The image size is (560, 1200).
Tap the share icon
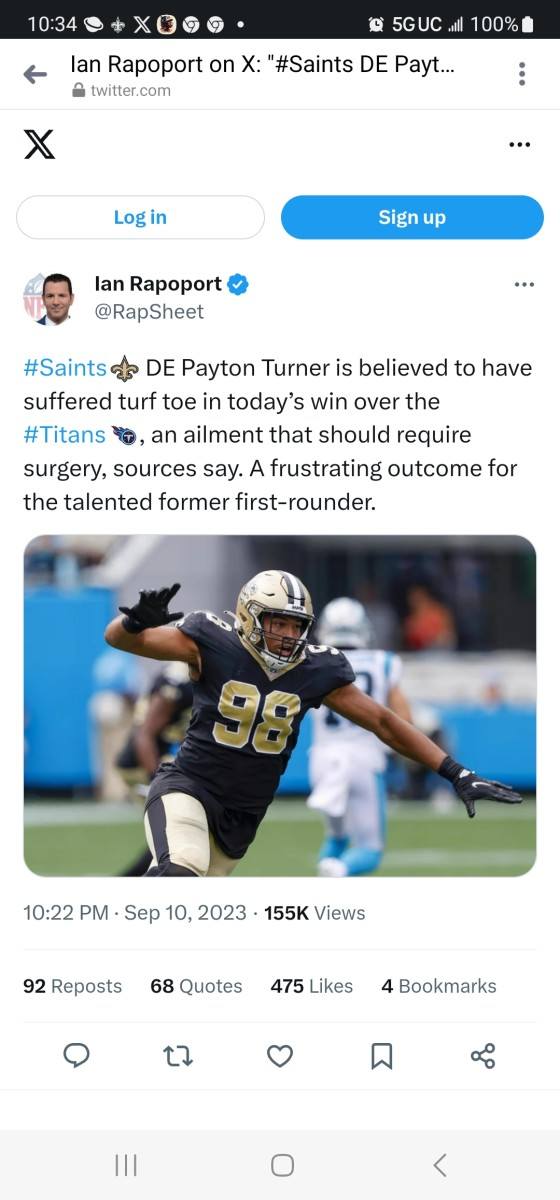pos(483,1056)
